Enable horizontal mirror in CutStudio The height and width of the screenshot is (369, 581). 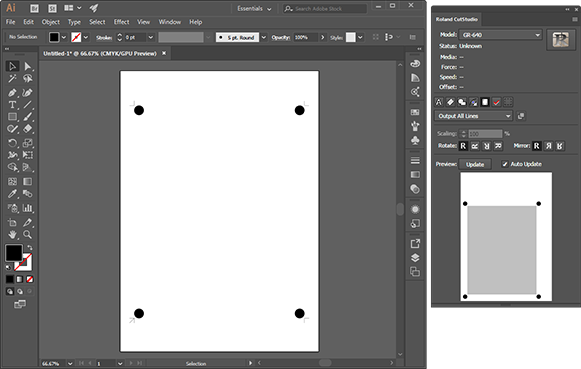point(548,146)
